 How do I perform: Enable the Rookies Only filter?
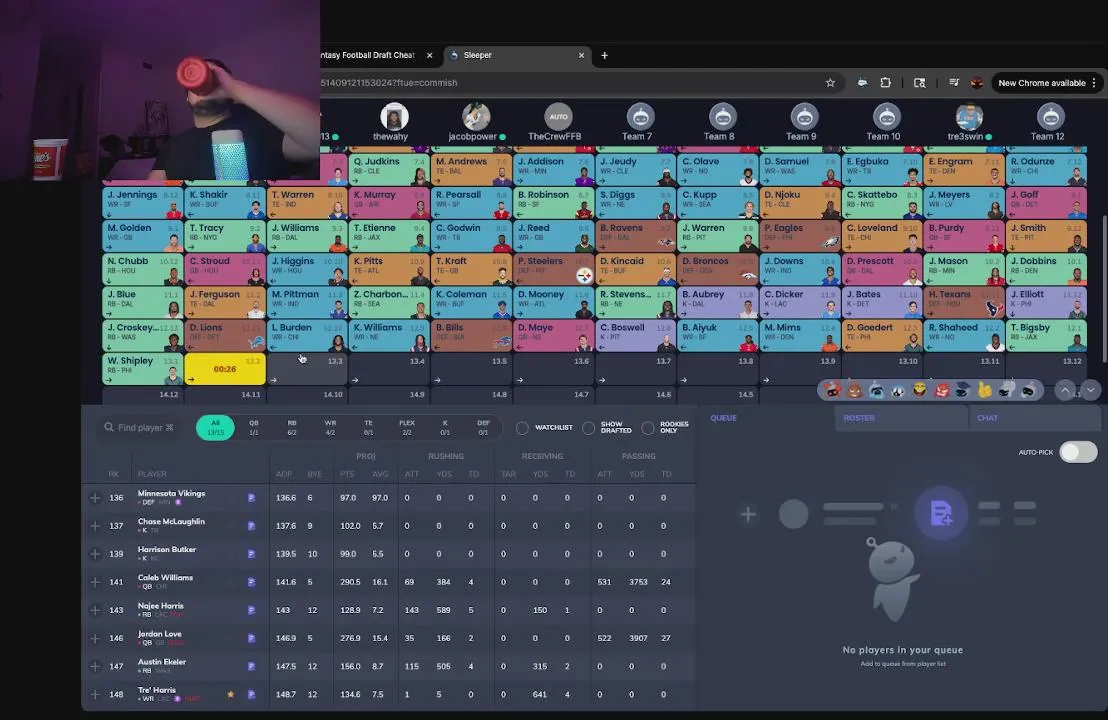click(x=647, y=428)
